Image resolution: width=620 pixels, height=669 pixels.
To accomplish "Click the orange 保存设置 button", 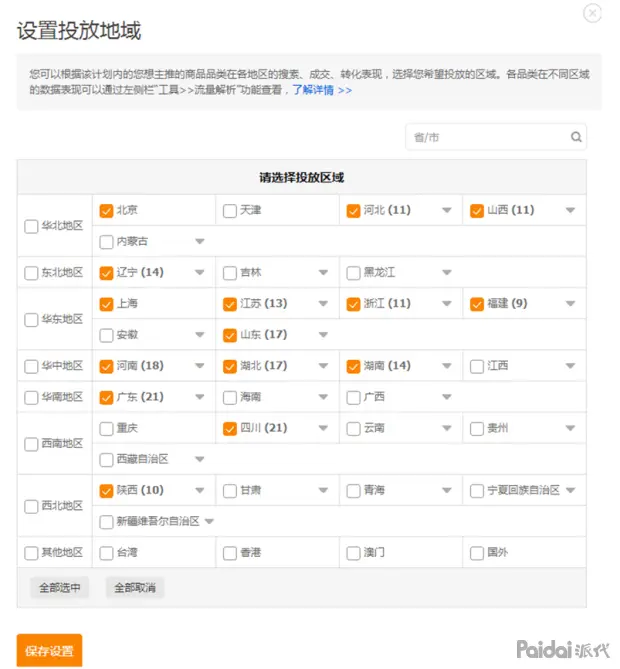I will pyautogui.click(x=49, y=650).
